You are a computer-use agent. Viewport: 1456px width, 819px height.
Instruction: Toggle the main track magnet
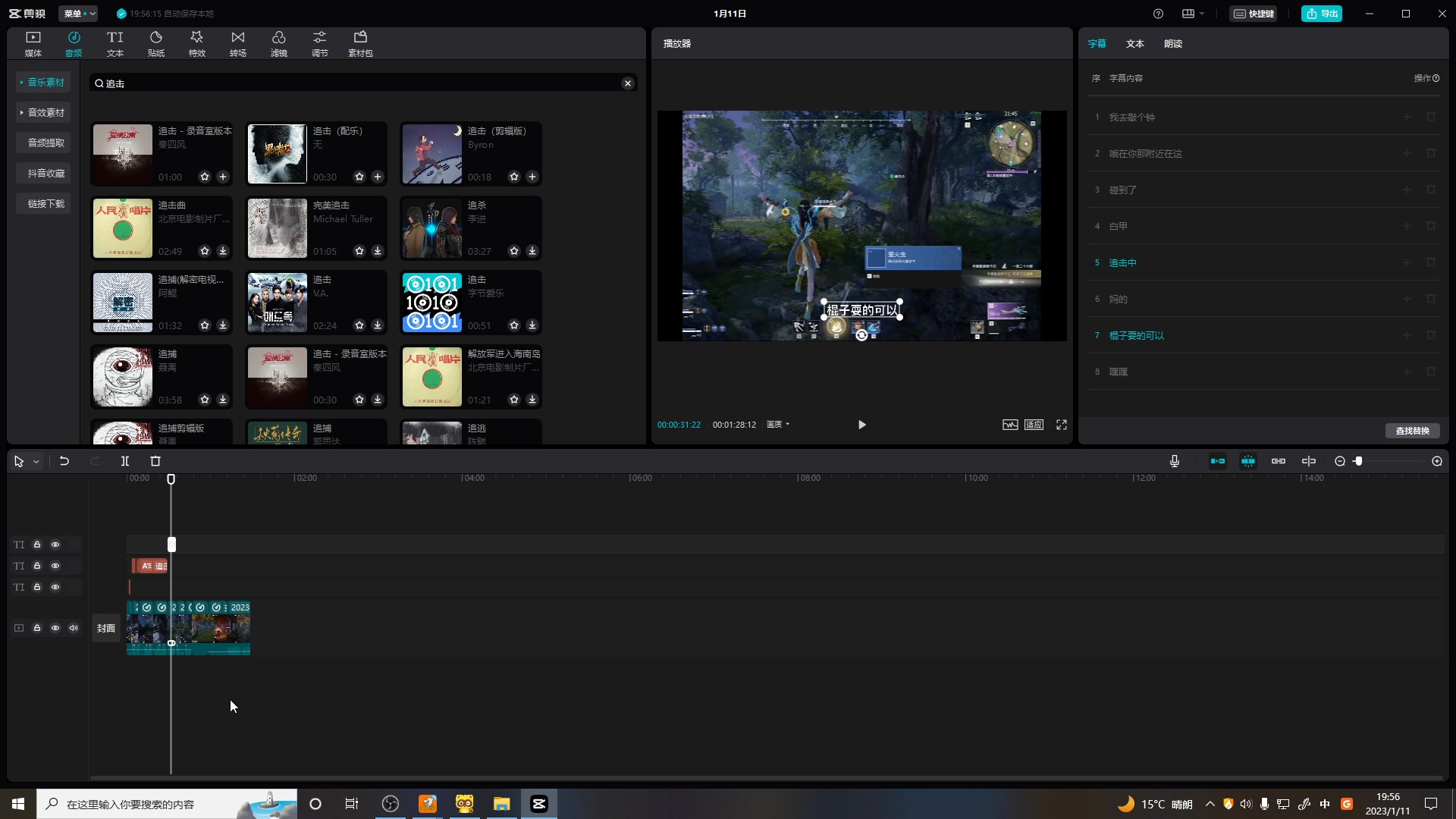pyautogui.click(x=1218, y=461)
